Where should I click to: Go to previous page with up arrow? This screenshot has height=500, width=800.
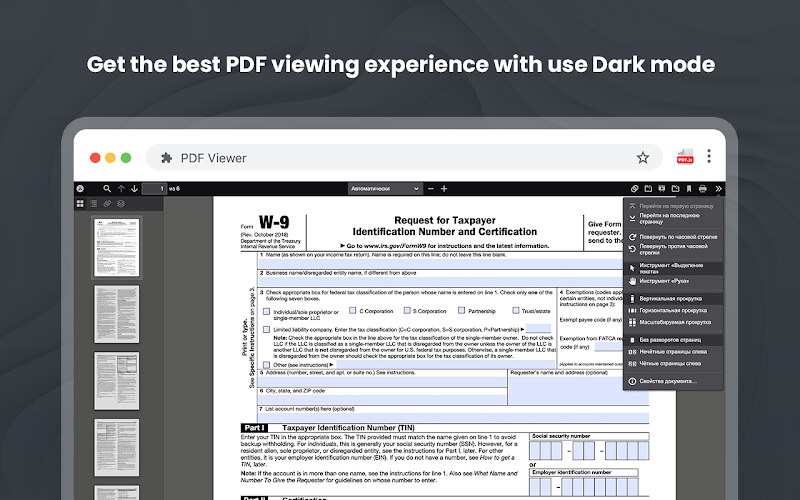pos(121,189)
